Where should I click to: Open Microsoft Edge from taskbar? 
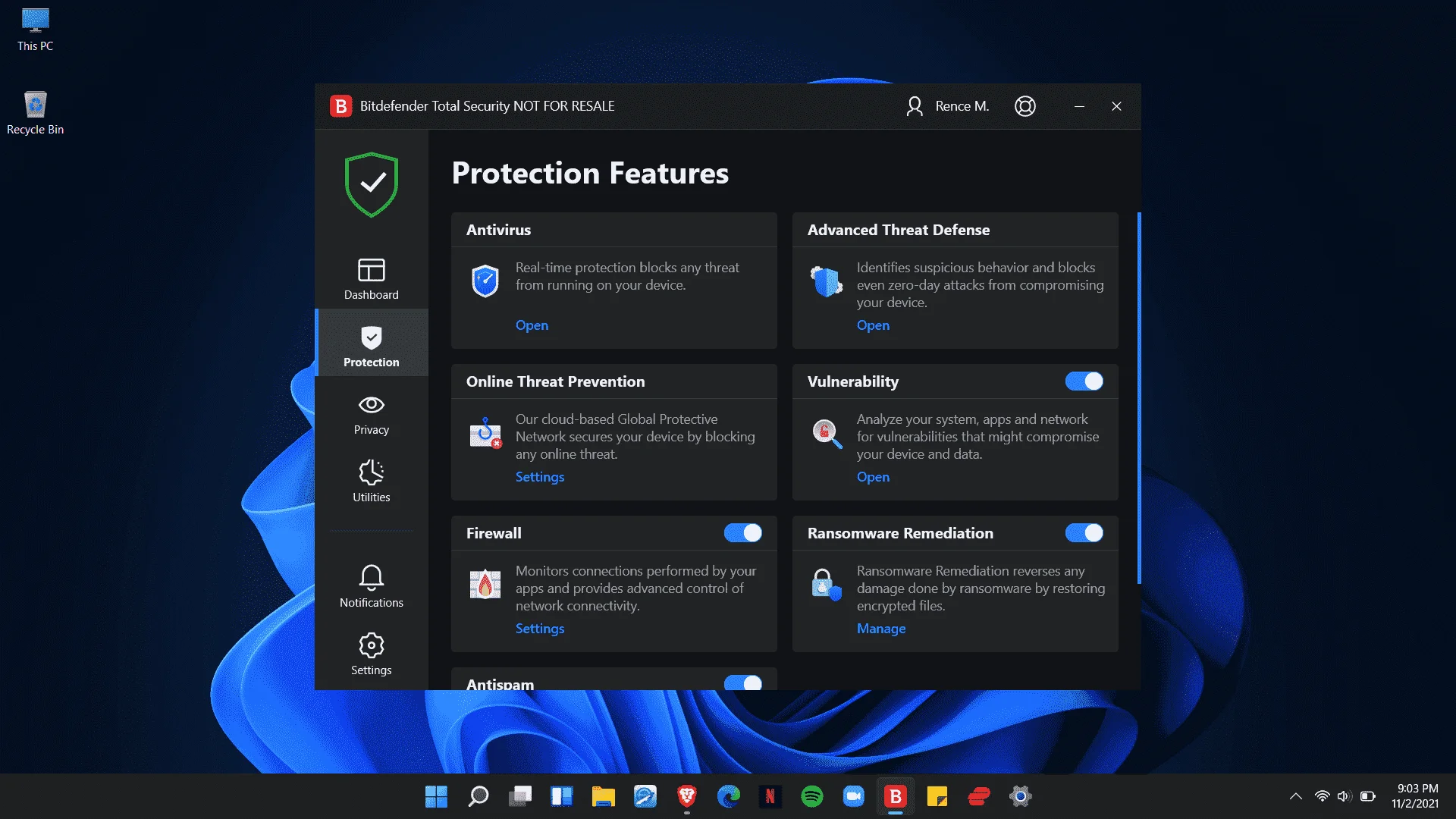(x=728, y=796)
